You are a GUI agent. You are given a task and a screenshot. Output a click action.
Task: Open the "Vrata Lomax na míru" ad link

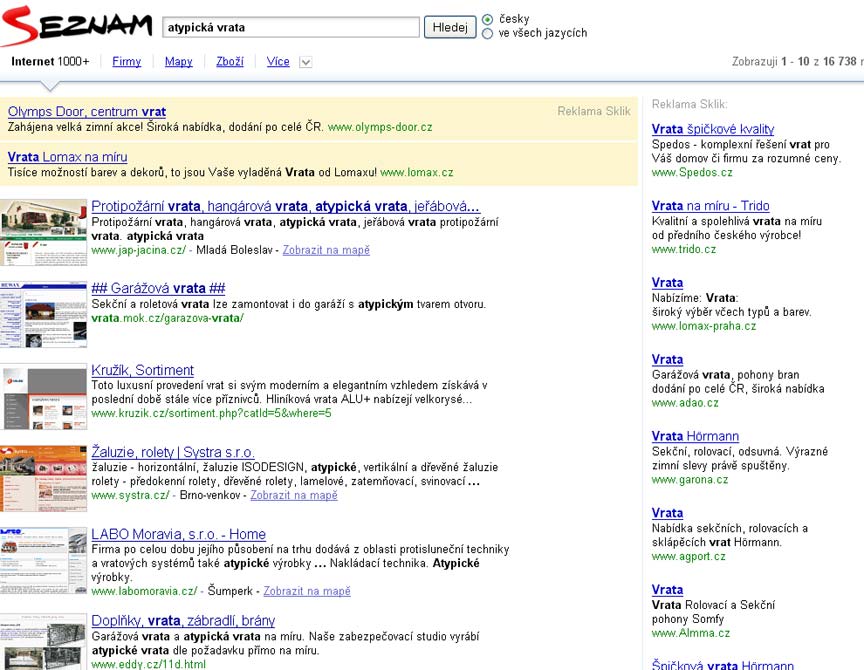(67, 157)
